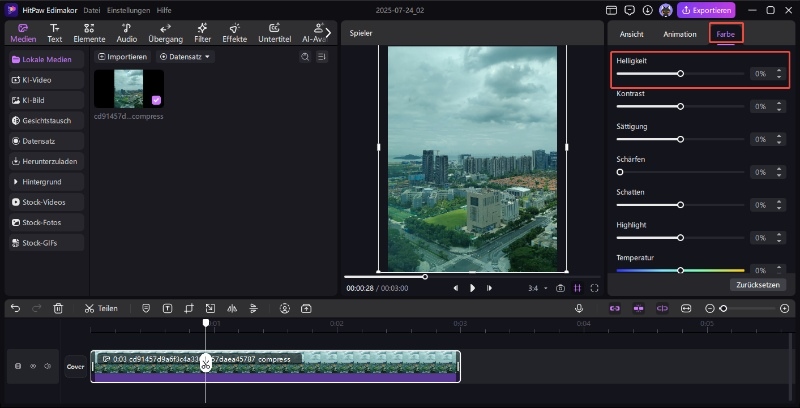Adjust Schärfen value with stepper arrows

tap(779, 172)
